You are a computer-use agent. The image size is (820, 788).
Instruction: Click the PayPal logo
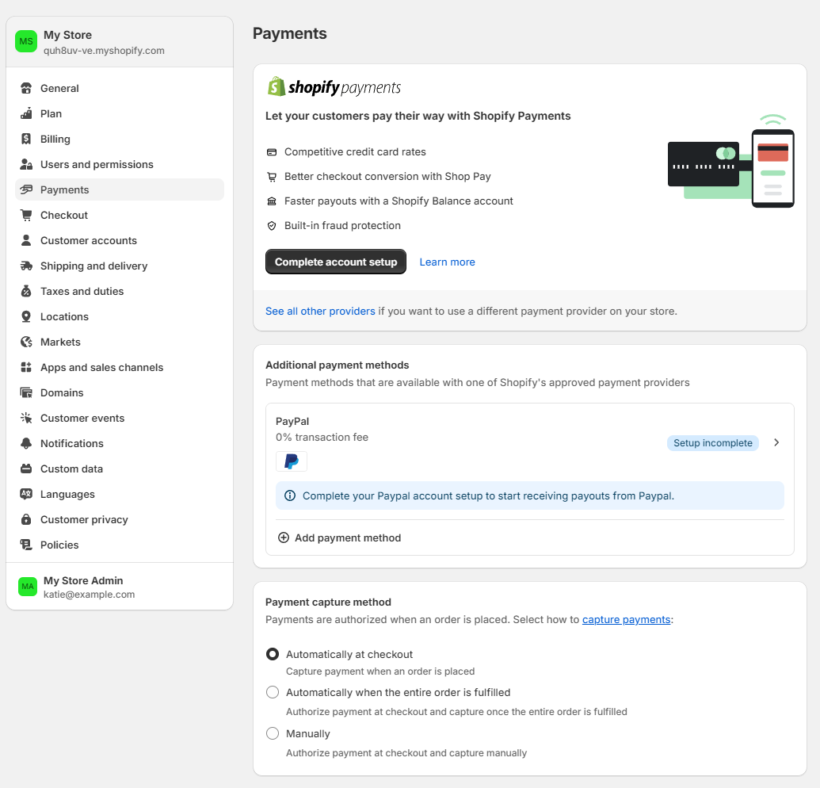click(x=291, y=461)
